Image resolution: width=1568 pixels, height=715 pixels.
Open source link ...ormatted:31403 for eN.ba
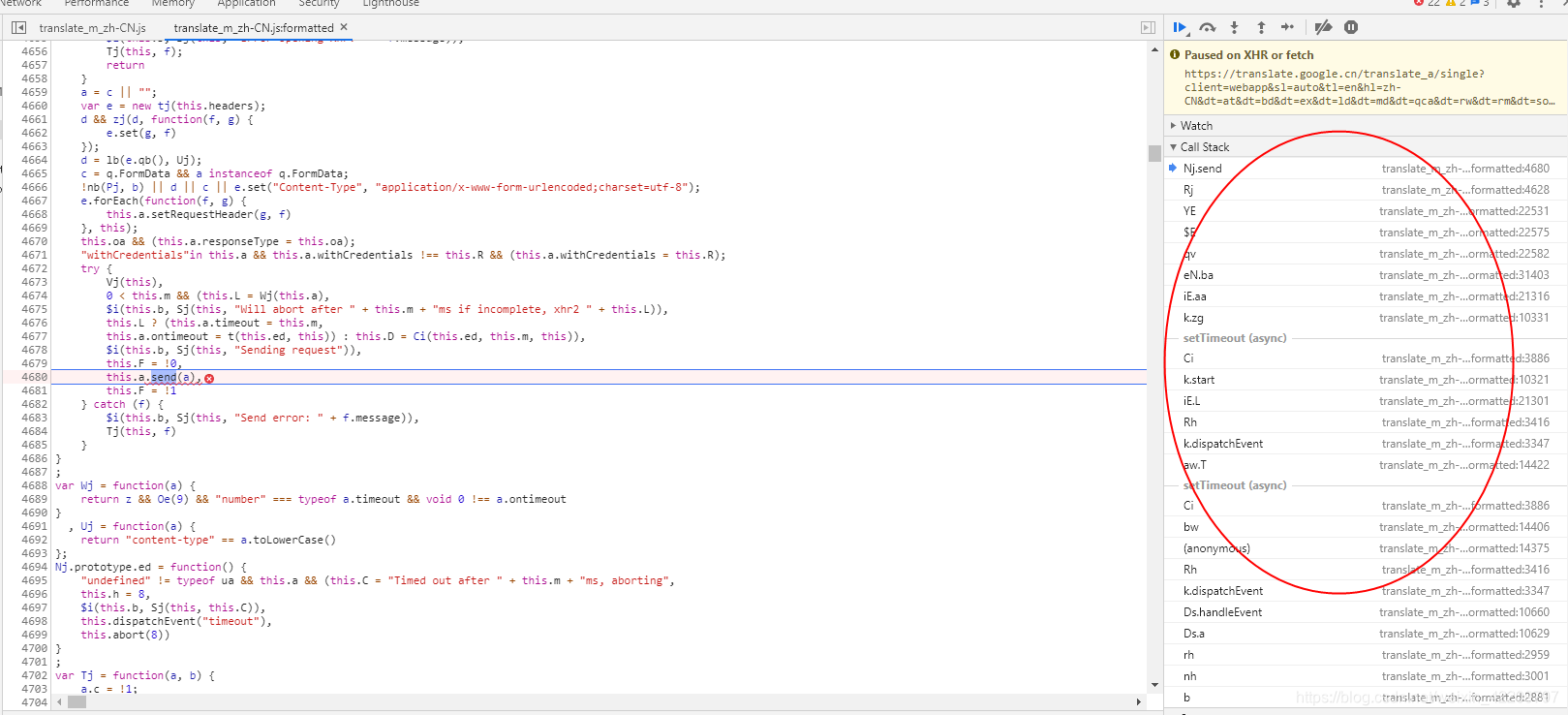(1464, 275)
